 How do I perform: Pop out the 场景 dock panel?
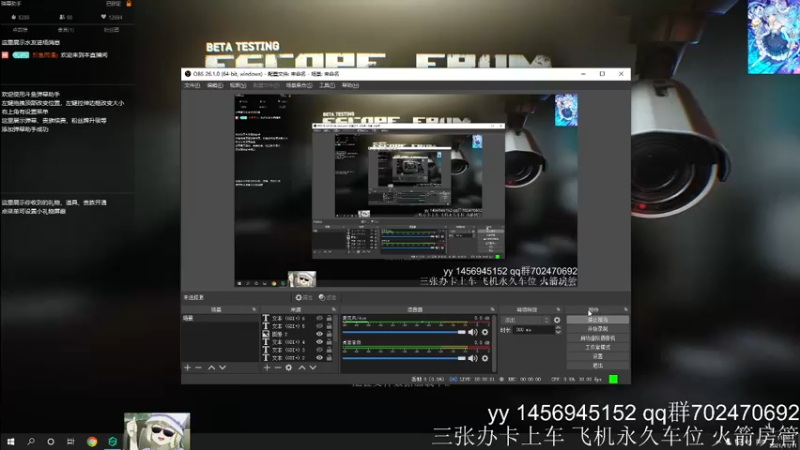pos(254,310)
